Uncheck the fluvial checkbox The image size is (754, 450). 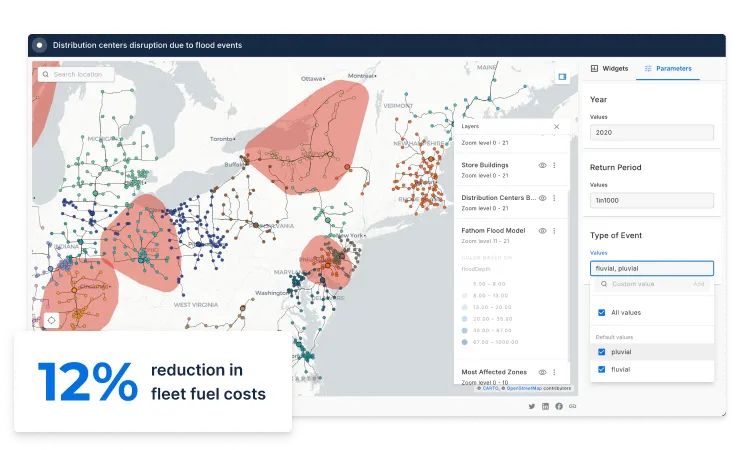pos(601,369)
